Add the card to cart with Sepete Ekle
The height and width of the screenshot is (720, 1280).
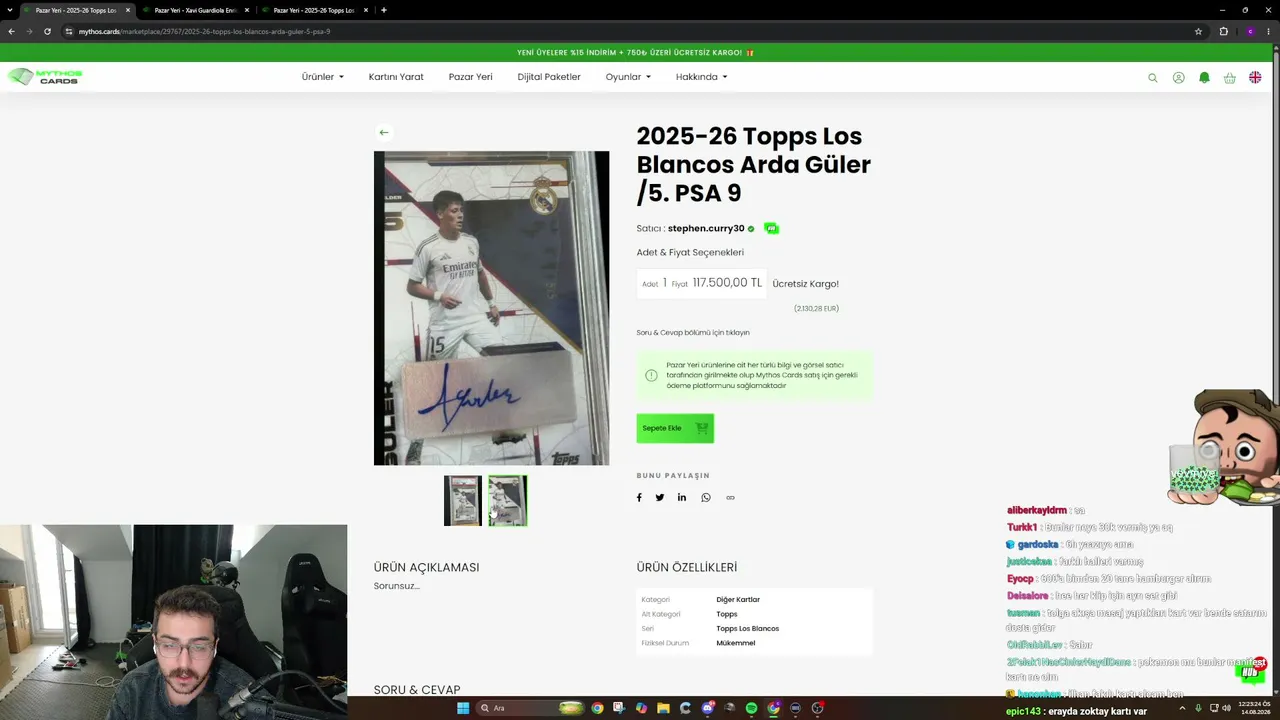pyautogui.click(x=675, y=428)
